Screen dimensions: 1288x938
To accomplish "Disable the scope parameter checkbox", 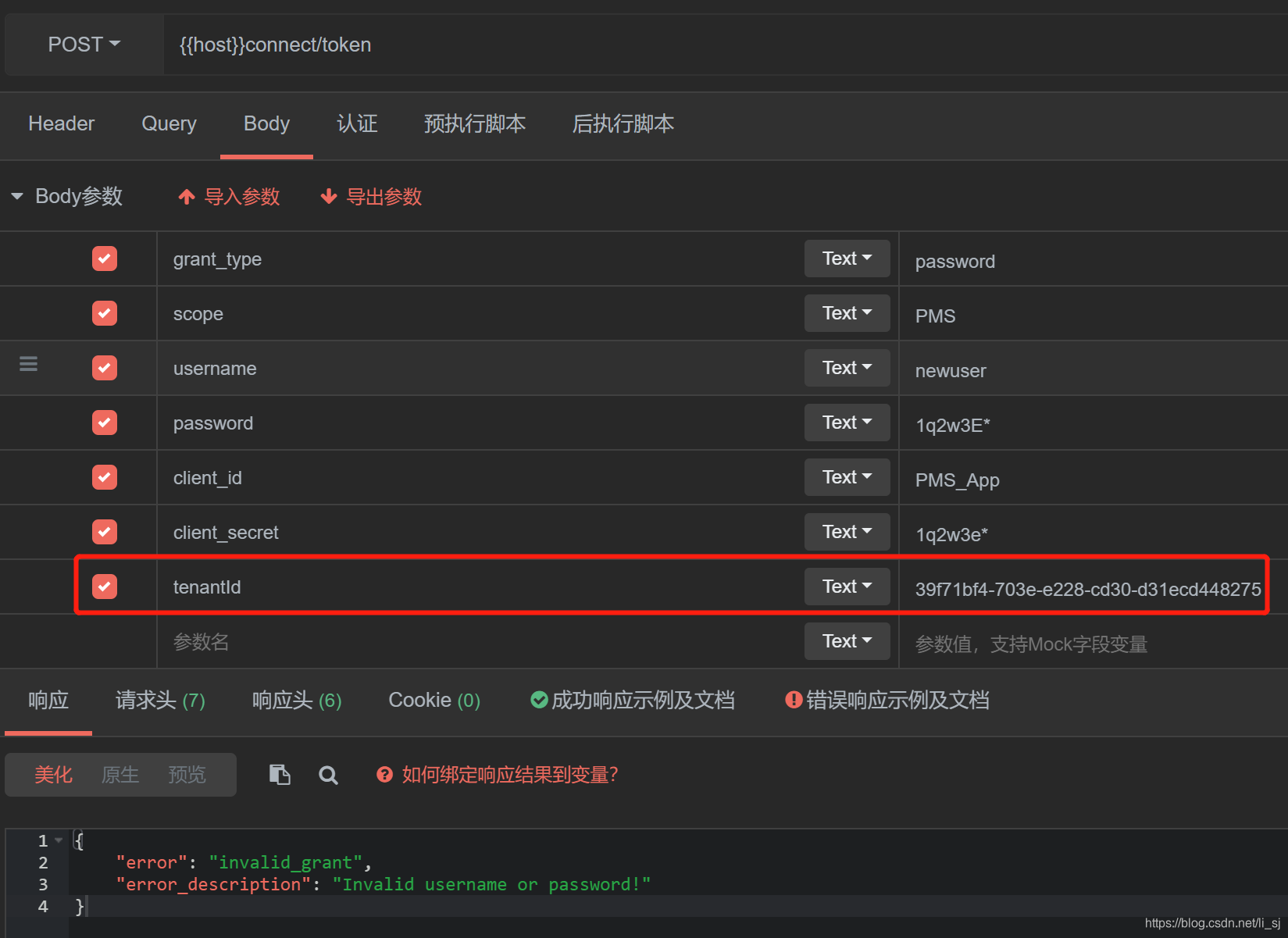I will click(104, 313).
